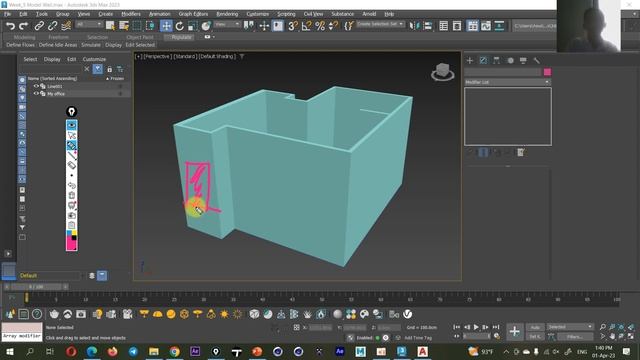Open the Motion command panel tab
The height and width of the screenshot is (360, 640).
point(510,60)
